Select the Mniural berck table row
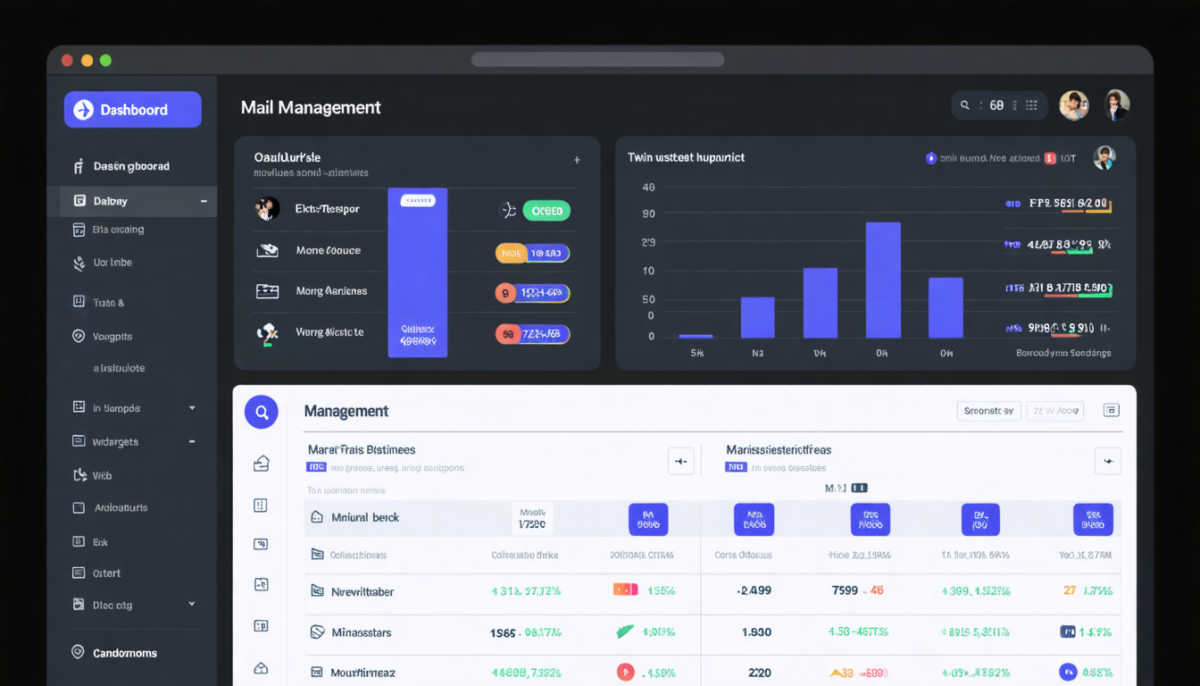 point(713,518)
